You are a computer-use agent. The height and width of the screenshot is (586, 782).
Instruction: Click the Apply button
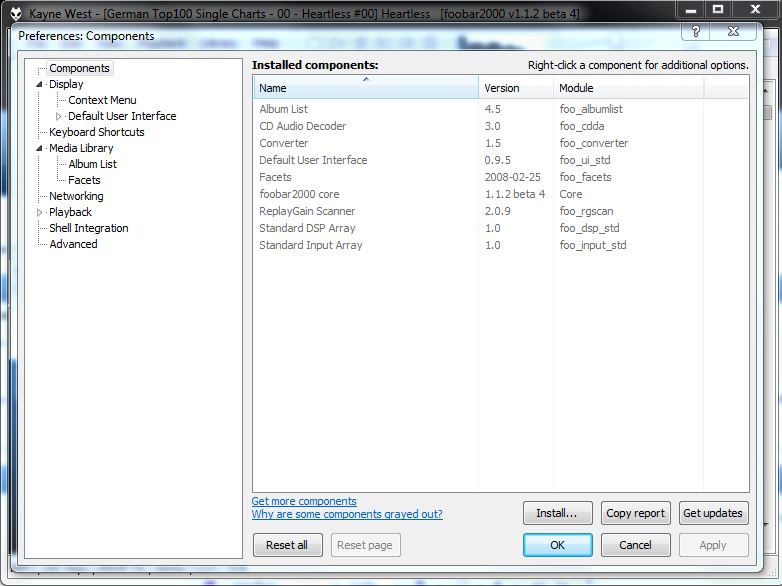[713, 545]
